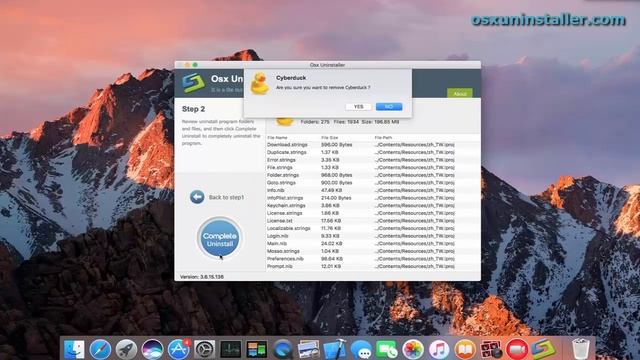640x360 pixels.
Task: Open QuickTime Player from the Dock
Action: click(283, 349)
